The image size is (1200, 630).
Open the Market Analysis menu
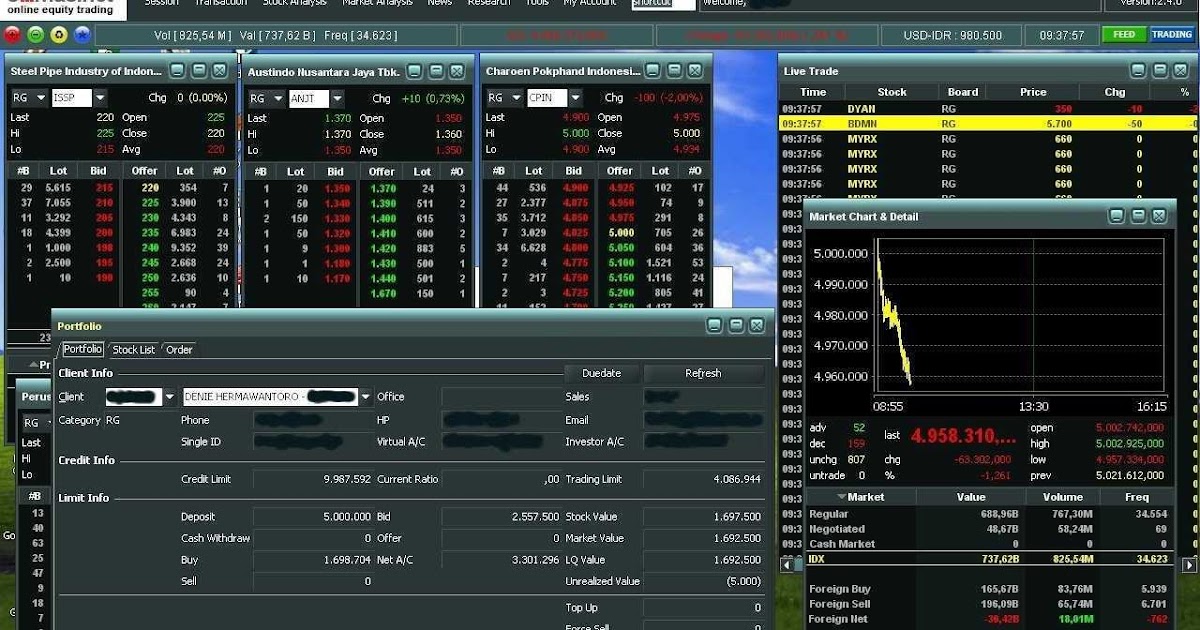pos(377,3)
